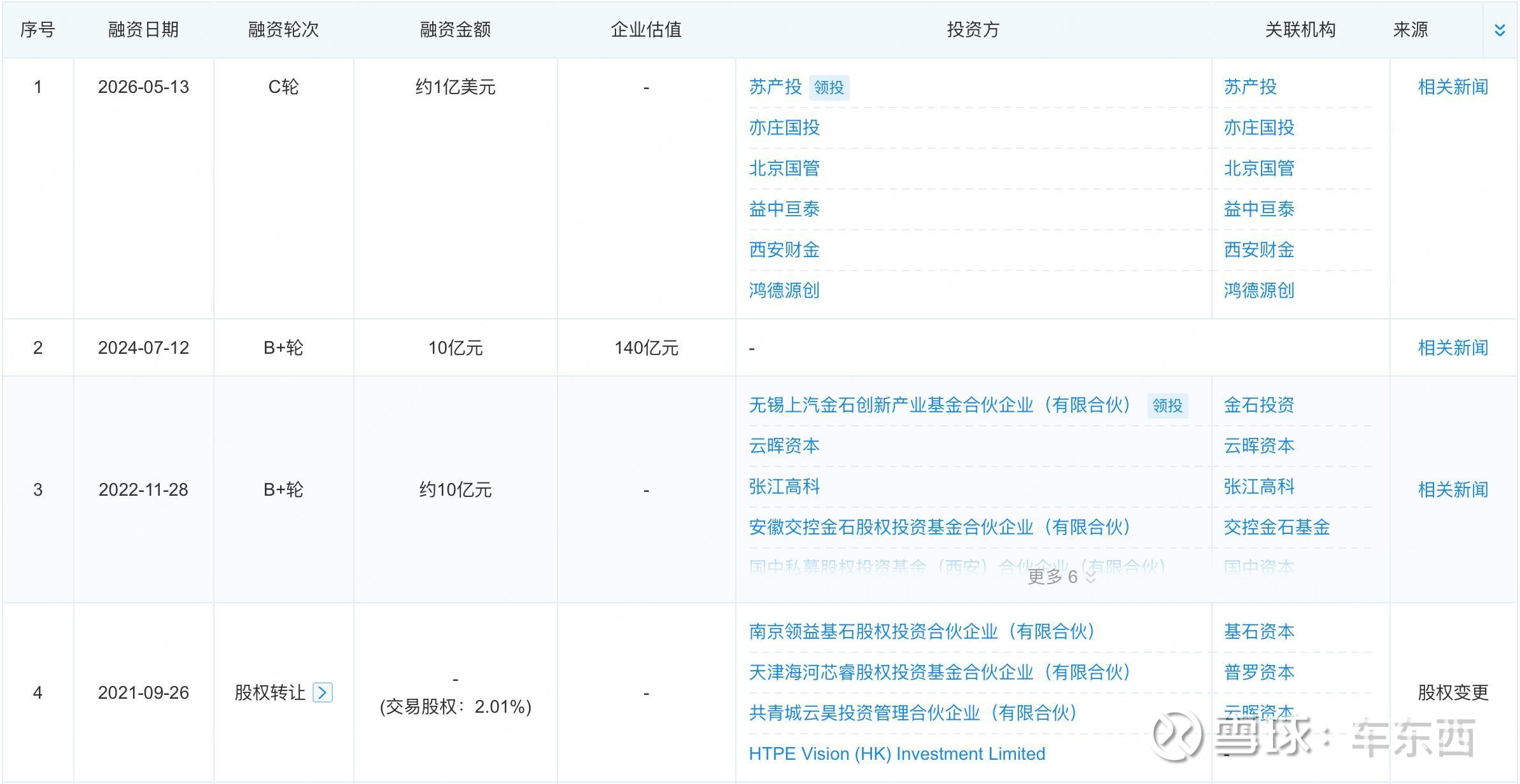Viewport: 1520px width, 784px height.
Task: Open the 交控金石基金 associated institution link
Action: [1277, 528]
